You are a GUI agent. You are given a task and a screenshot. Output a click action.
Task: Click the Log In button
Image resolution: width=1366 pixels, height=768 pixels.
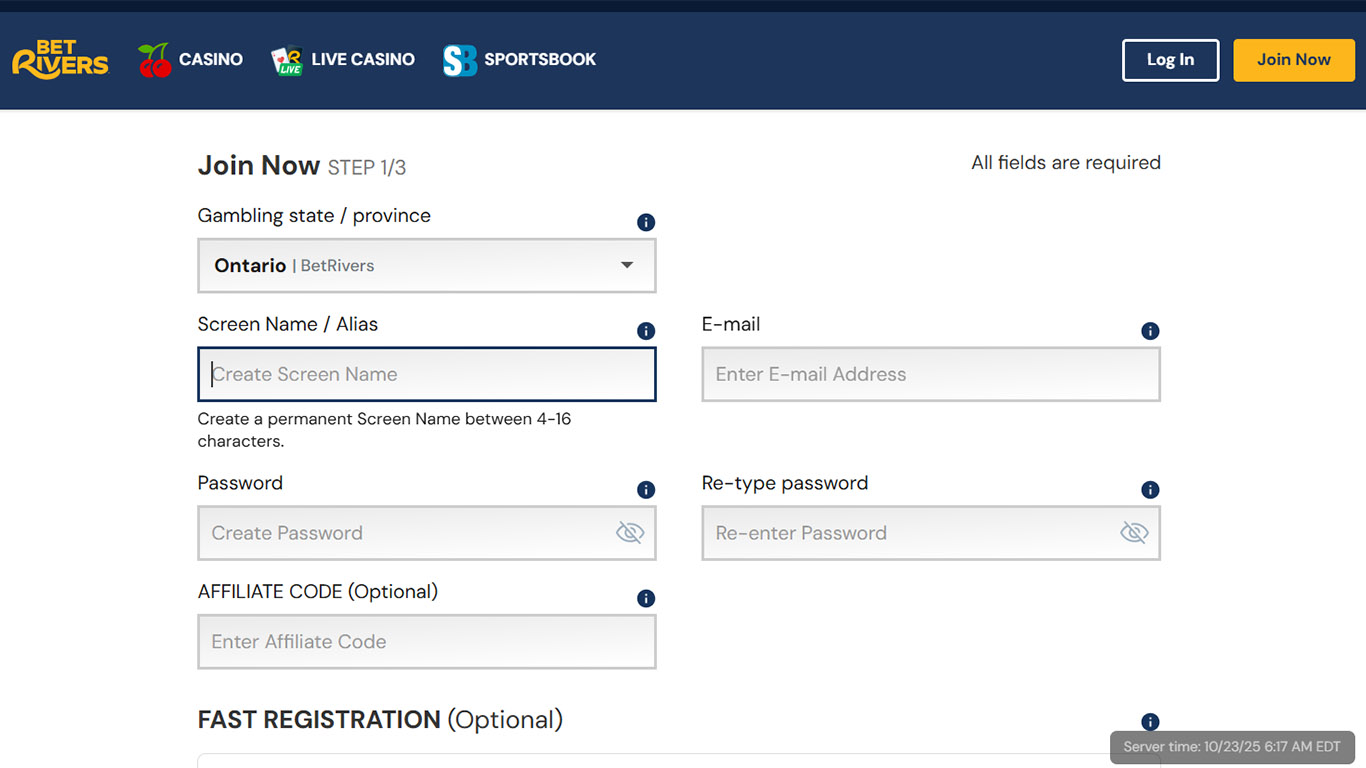click(1170, 60)
